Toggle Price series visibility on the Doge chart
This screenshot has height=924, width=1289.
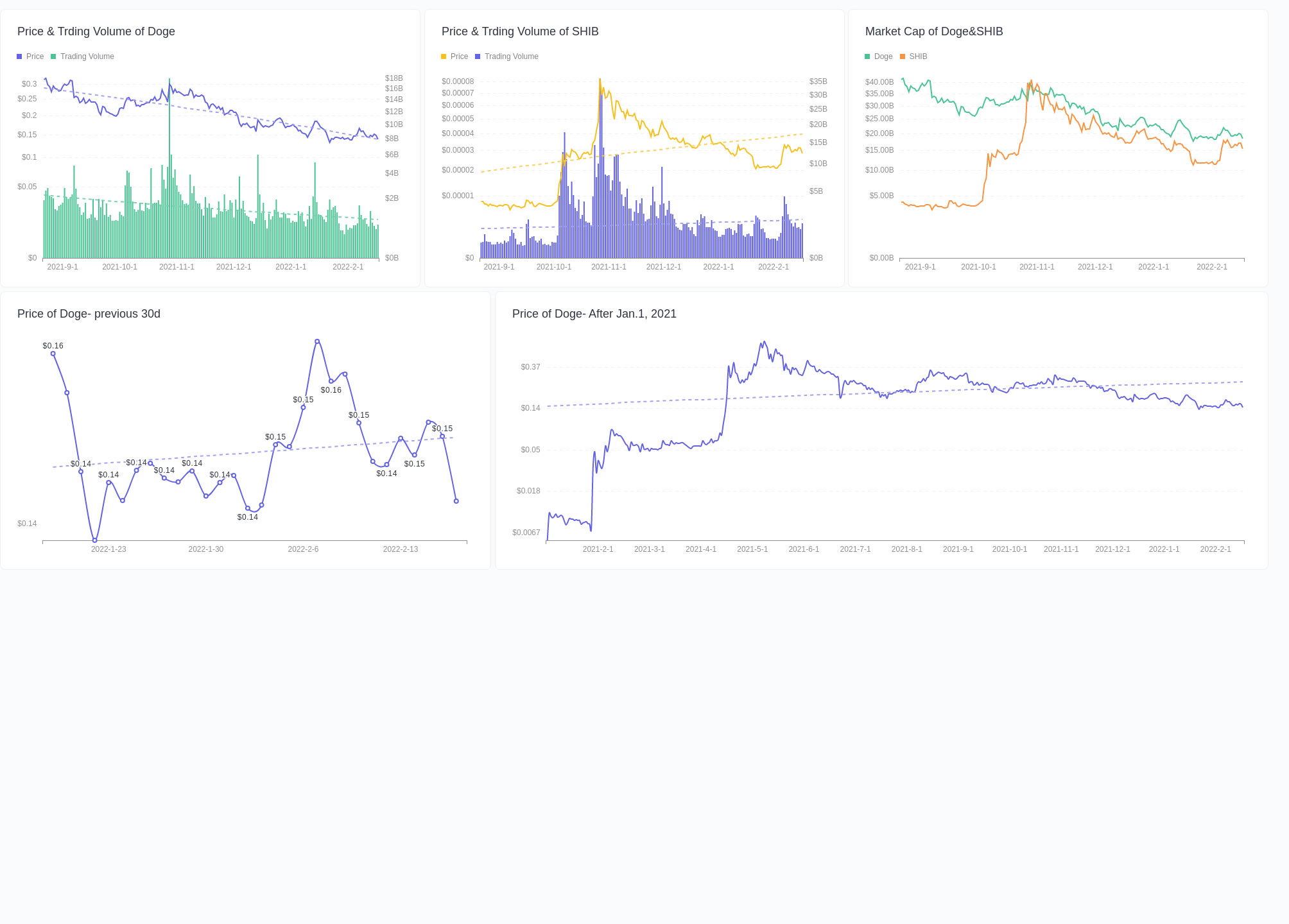30,56
